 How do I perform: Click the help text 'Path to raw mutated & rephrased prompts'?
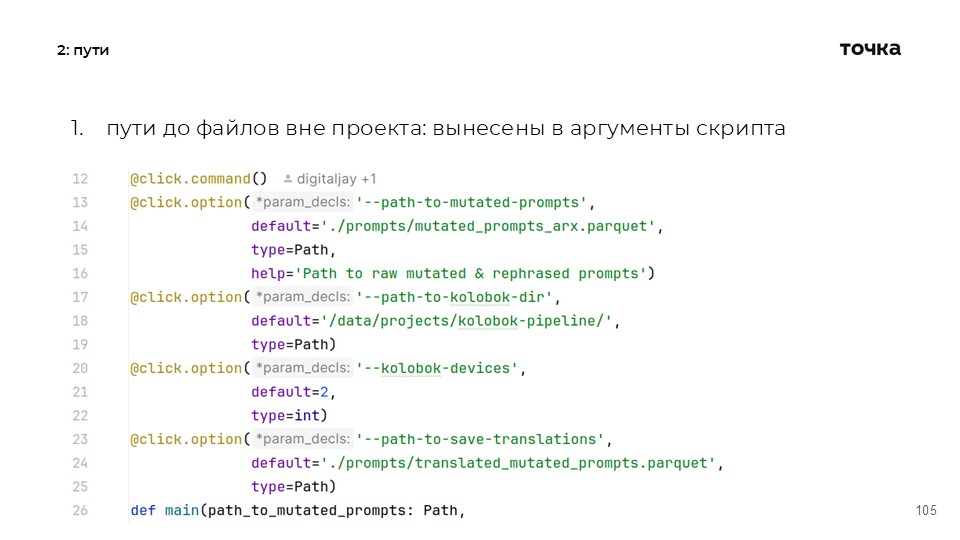coord(471,274)
